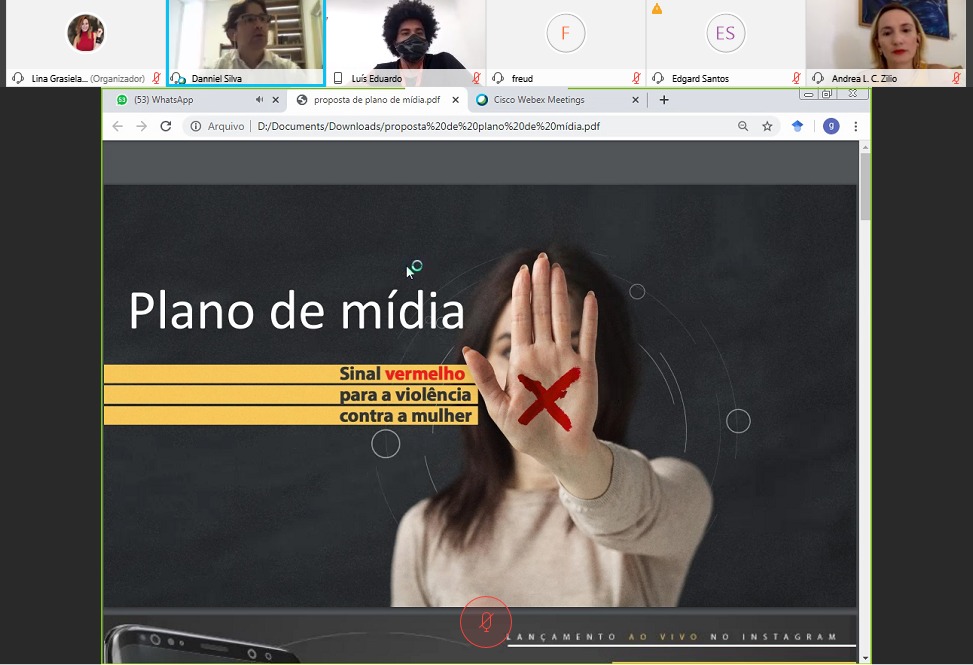Reload the PDF page in browser

click(x=166, y=126)
